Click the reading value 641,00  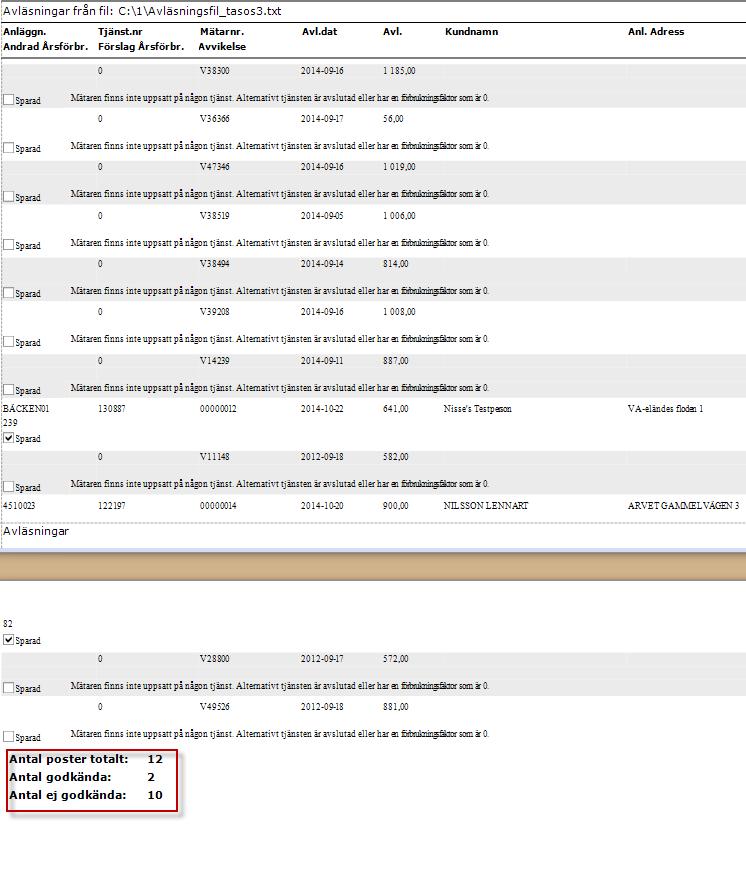[396, 409]
